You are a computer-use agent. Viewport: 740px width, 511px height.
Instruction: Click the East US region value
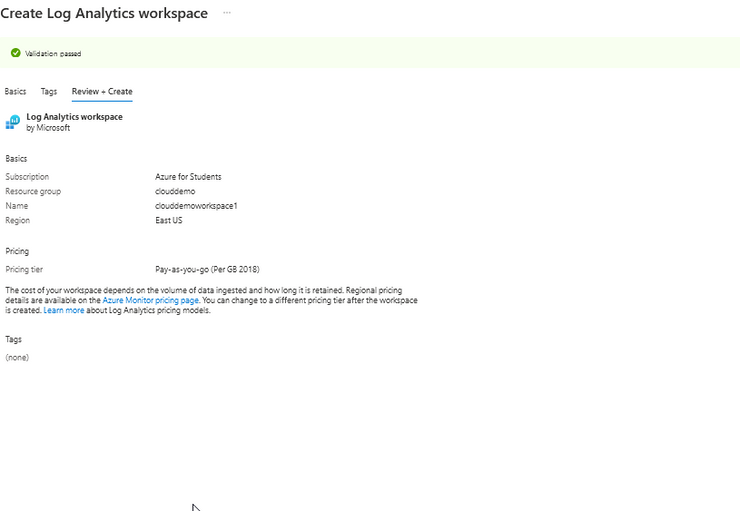tap(169, 220)
